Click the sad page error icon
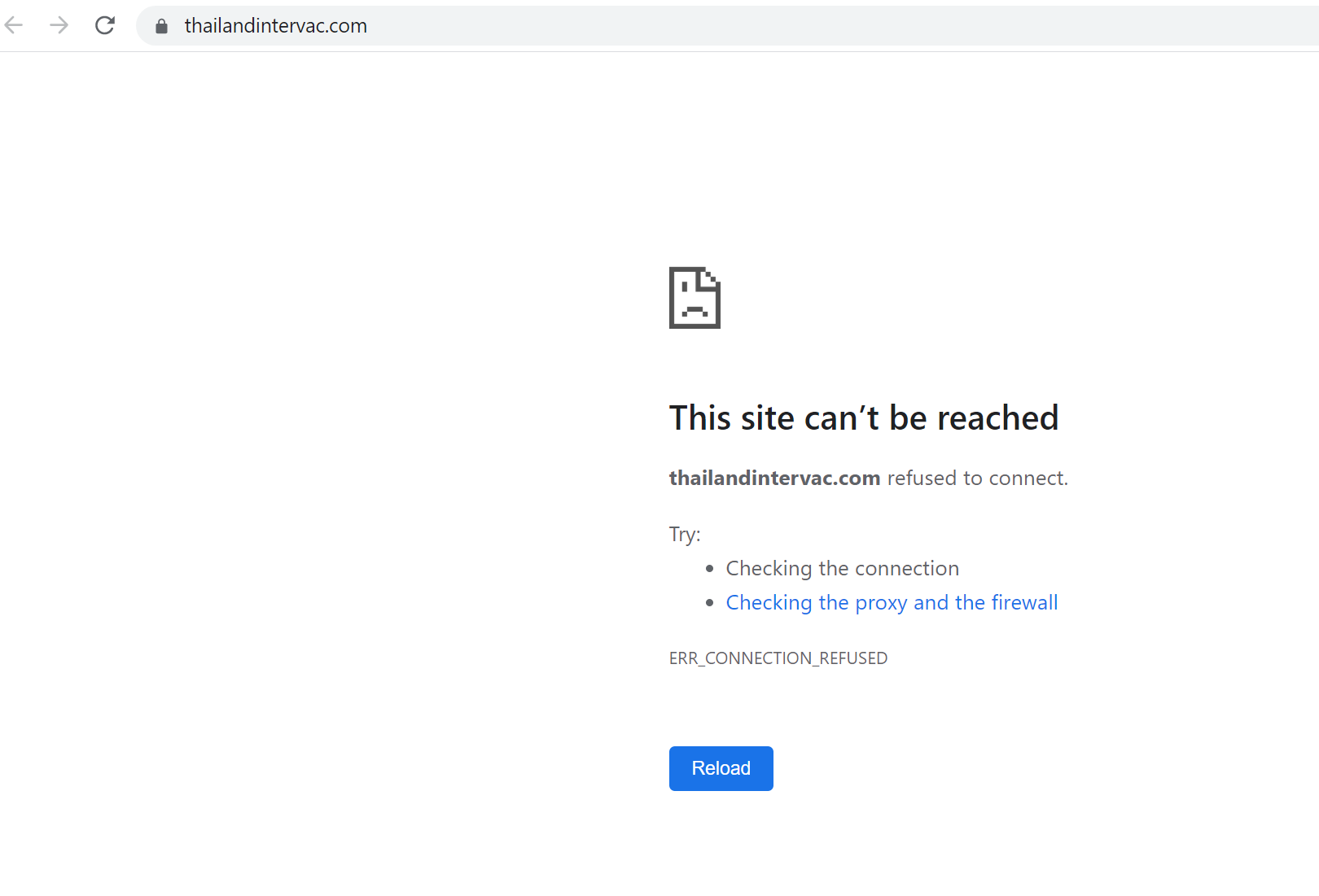The width and height of the screenshot is (1319, 896). point(695,298)
